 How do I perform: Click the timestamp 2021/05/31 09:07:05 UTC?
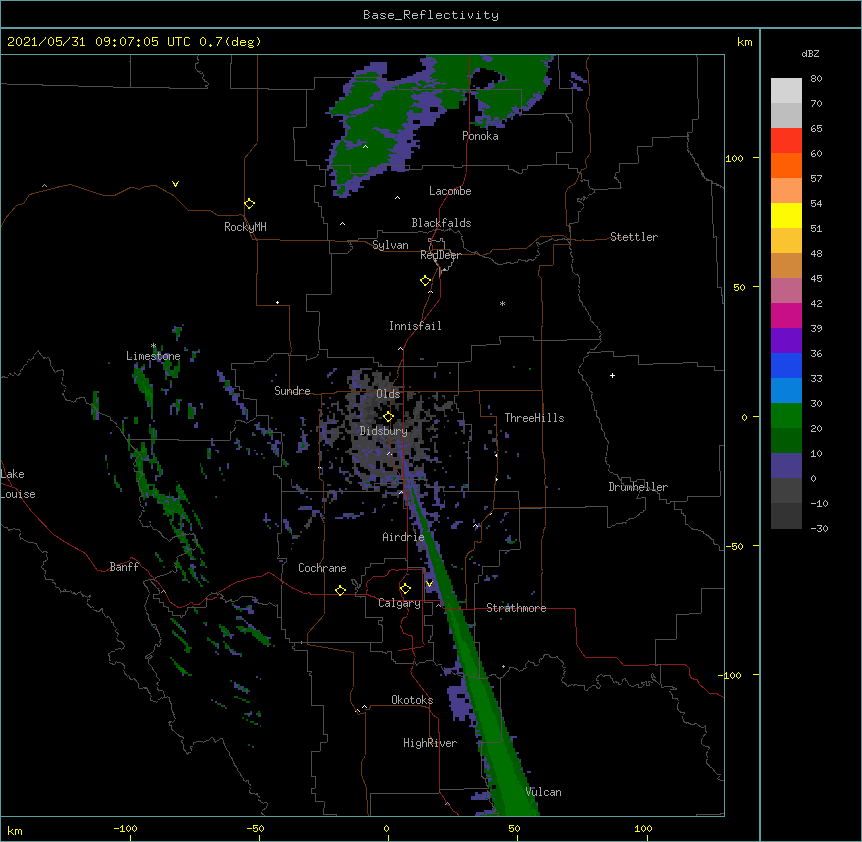pyautogui.click(x=99, y=42)
